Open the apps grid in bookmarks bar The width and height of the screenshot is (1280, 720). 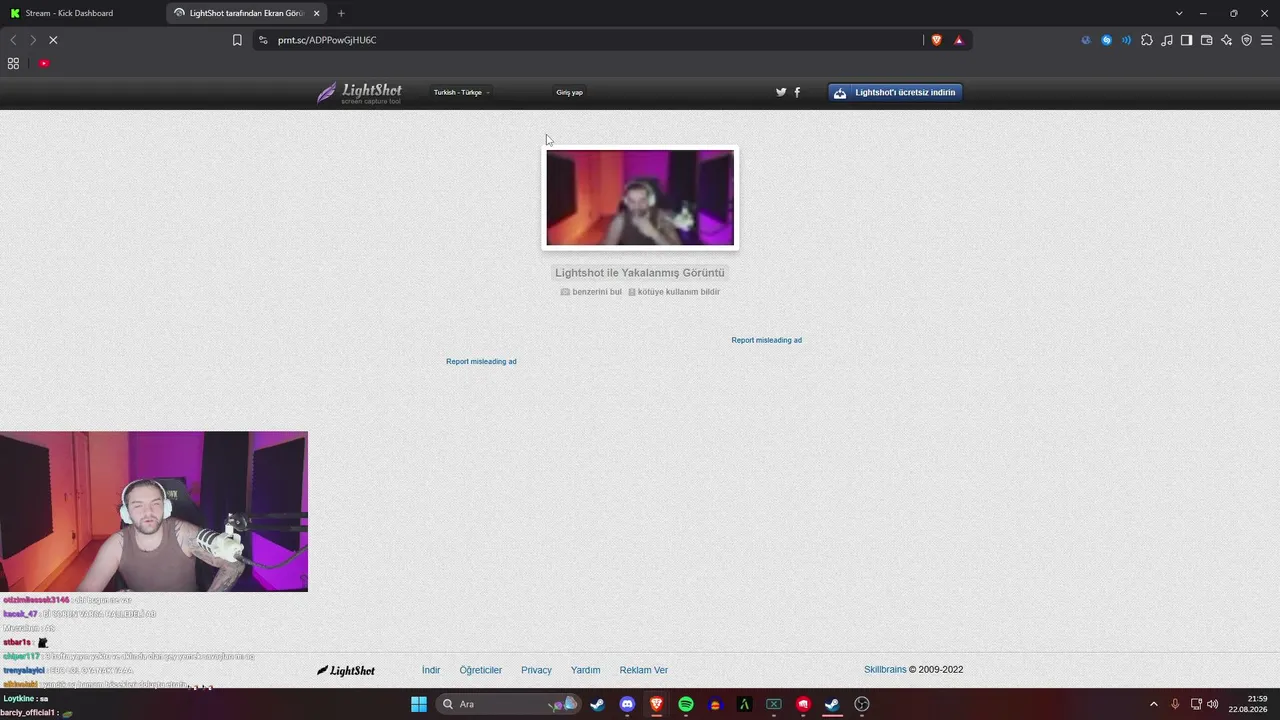click(x=13, y=63)
